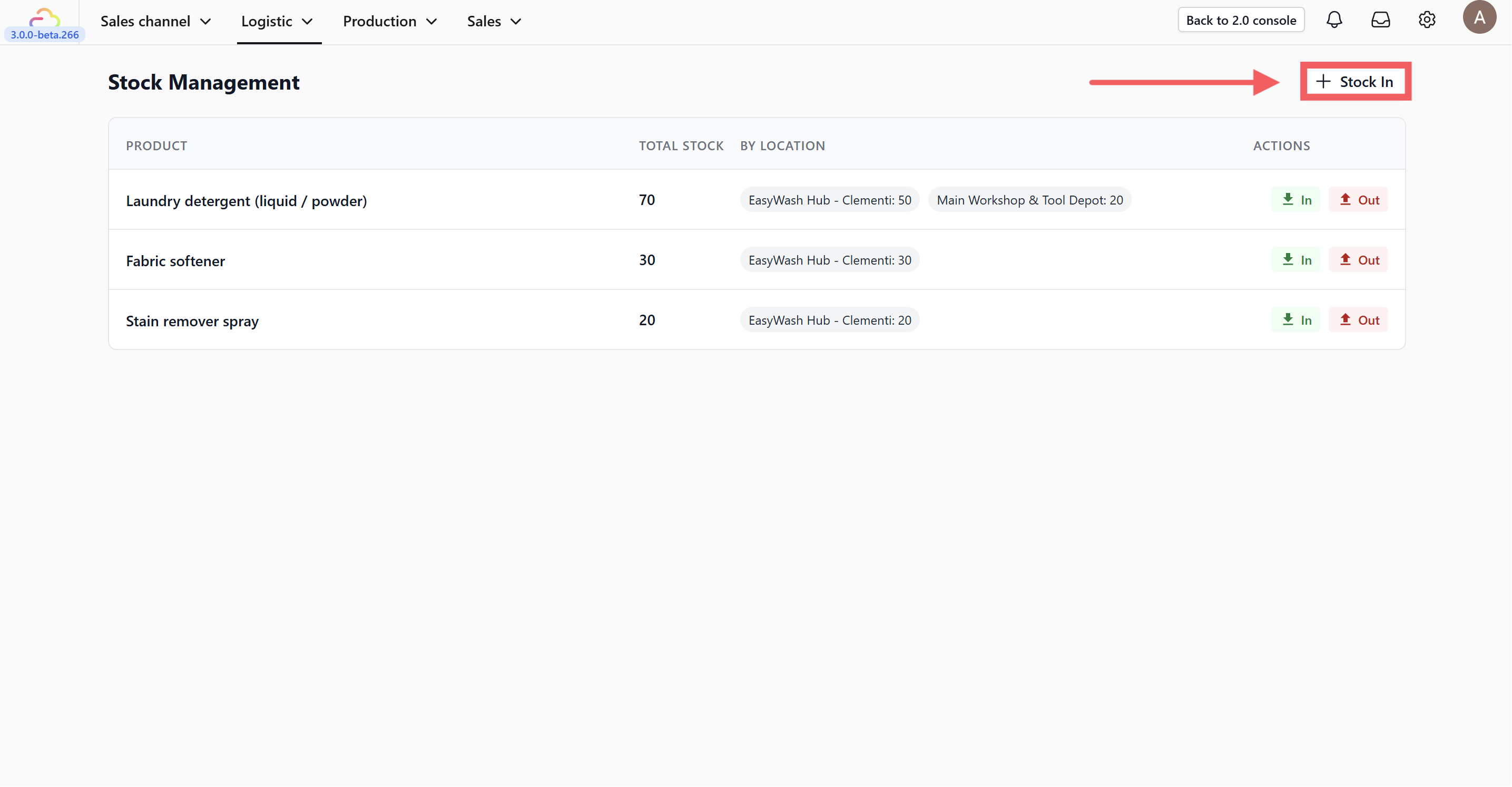
Task: Click the user avatar 'A'
Action: point(1479,17)
